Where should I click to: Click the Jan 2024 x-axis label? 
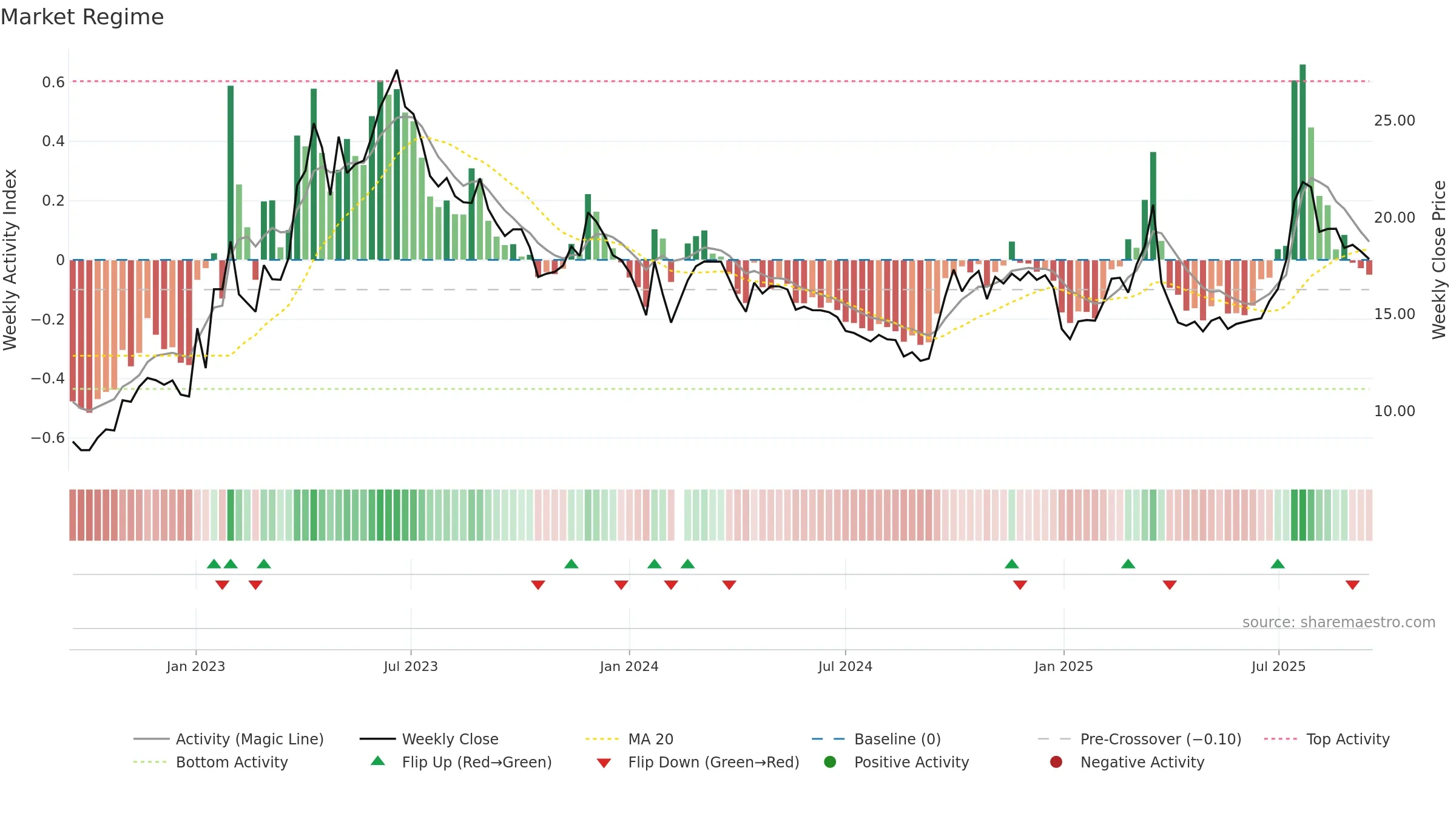click(x=629, y=666)
